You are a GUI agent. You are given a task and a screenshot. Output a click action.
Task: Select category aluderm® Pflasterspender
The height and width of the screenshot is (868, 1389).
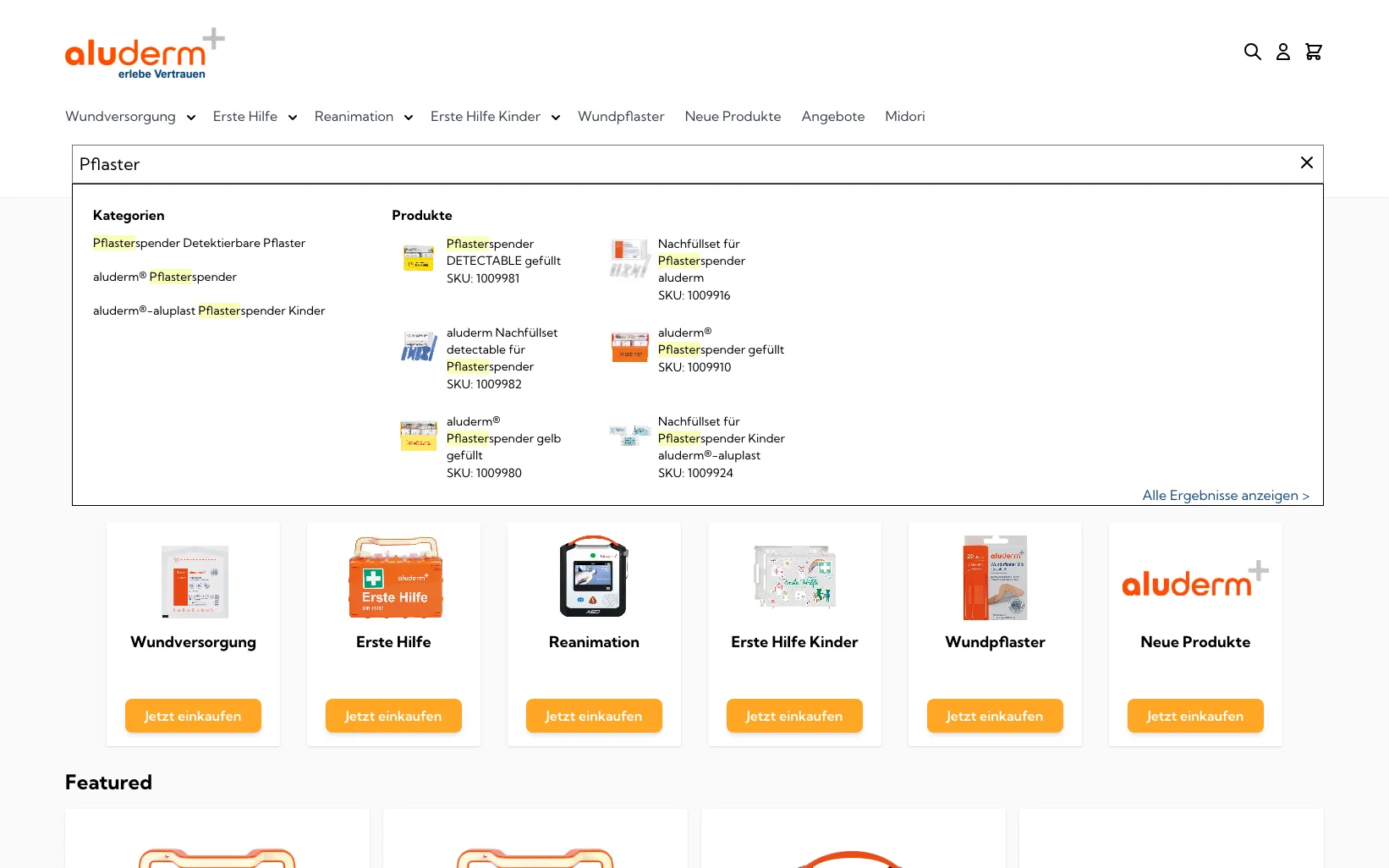pyautogui.click(x=165, y=277)
